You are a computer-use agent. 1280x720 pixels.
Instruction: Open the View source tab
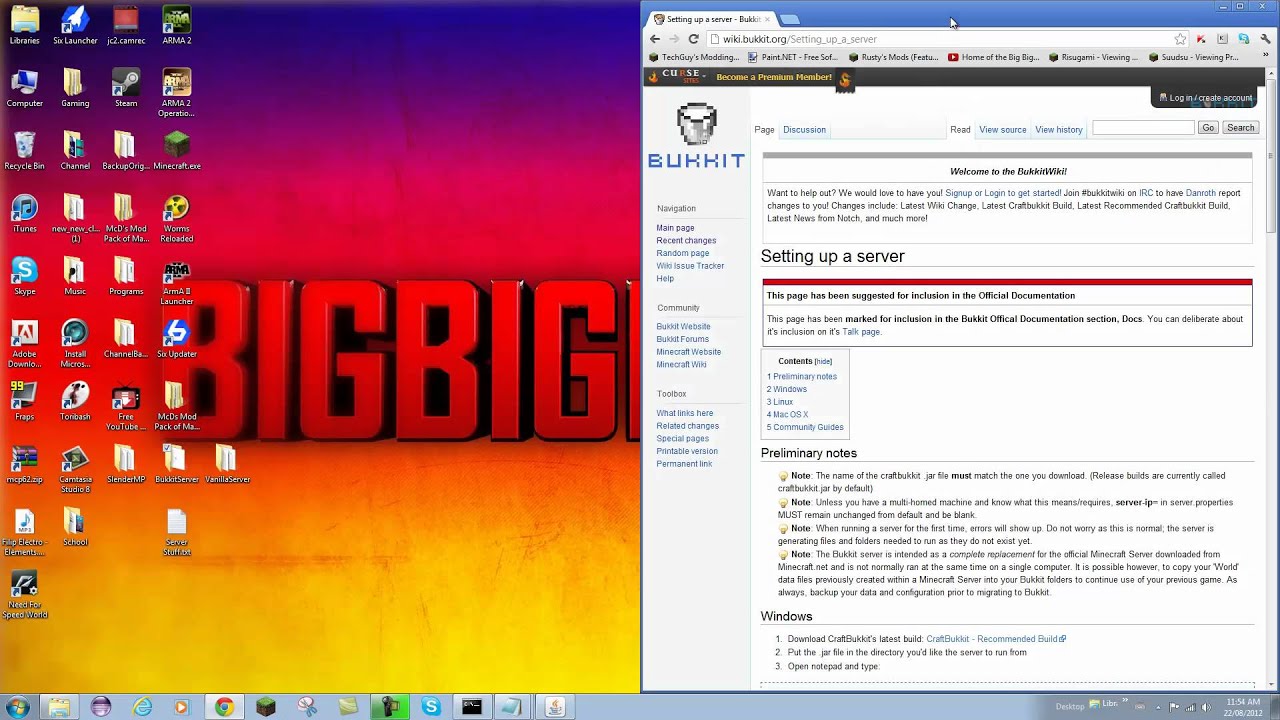[x=1003, y=130]
